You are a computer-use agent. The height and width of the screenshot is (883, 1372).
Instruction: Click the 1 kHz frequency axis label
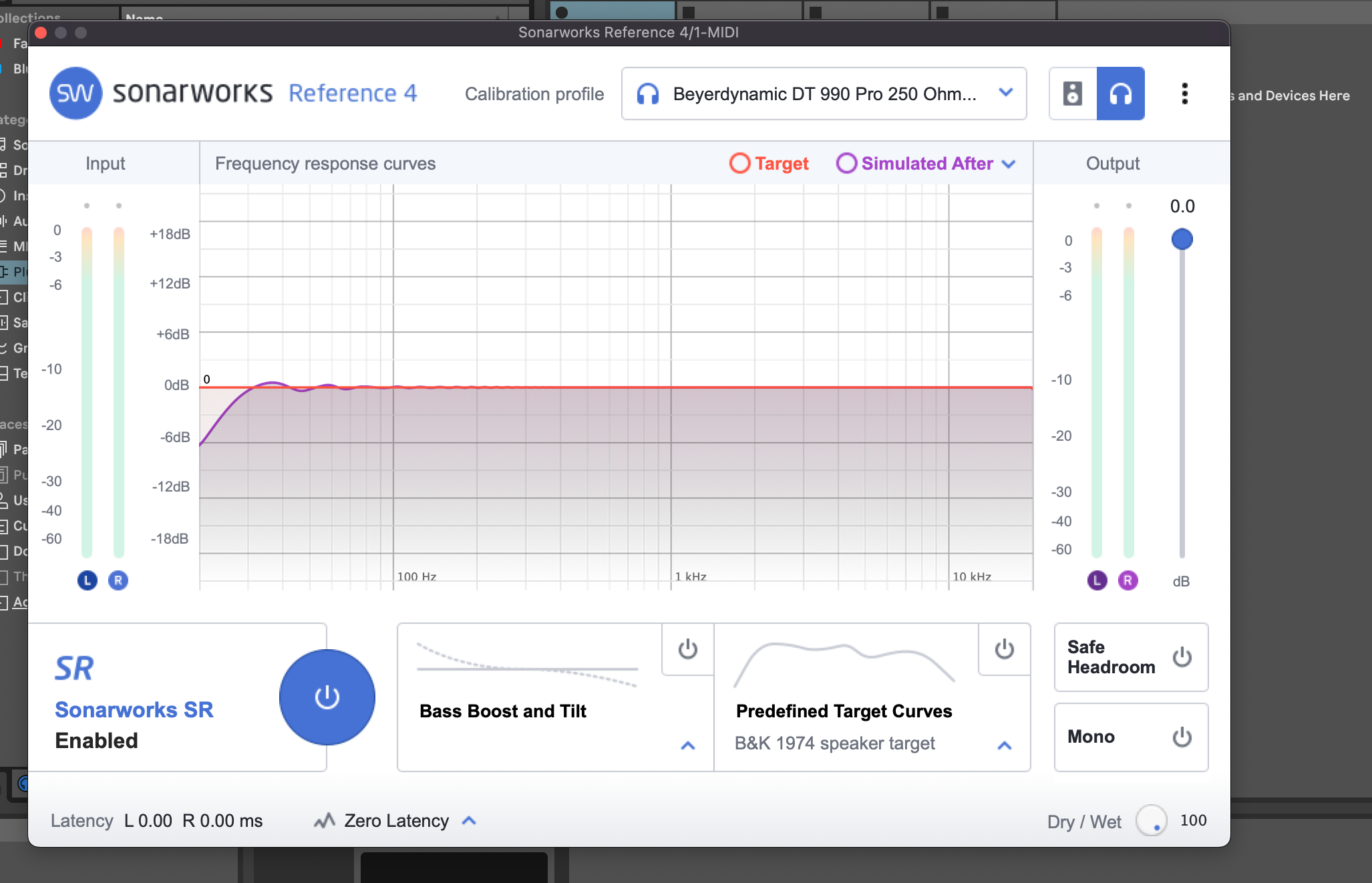(x=691, y=576)
